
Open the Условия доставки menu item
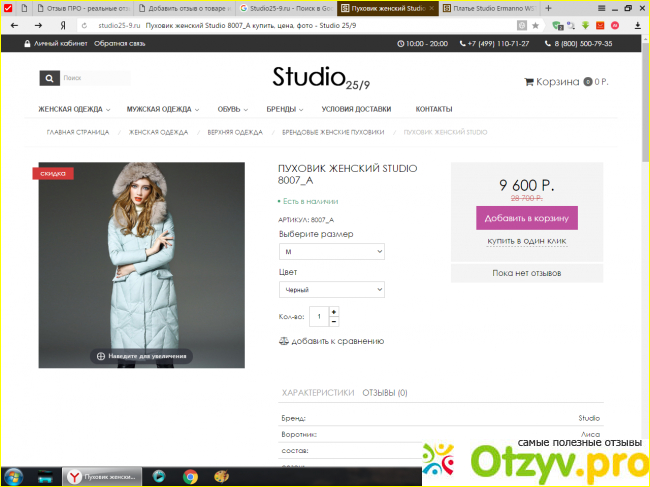[356, 109]
